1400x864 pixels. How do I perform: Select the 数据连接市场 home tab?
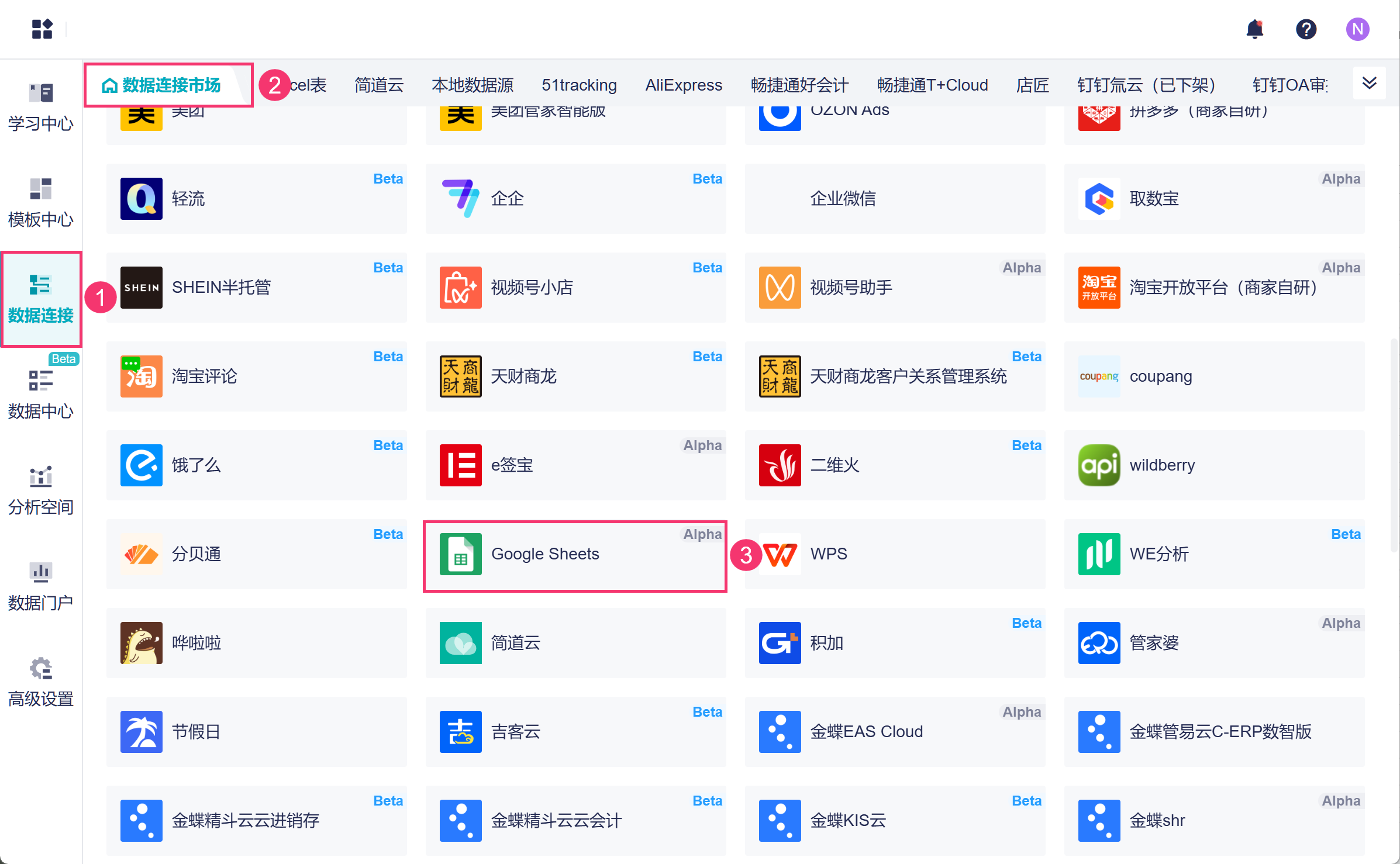[162, 85]
